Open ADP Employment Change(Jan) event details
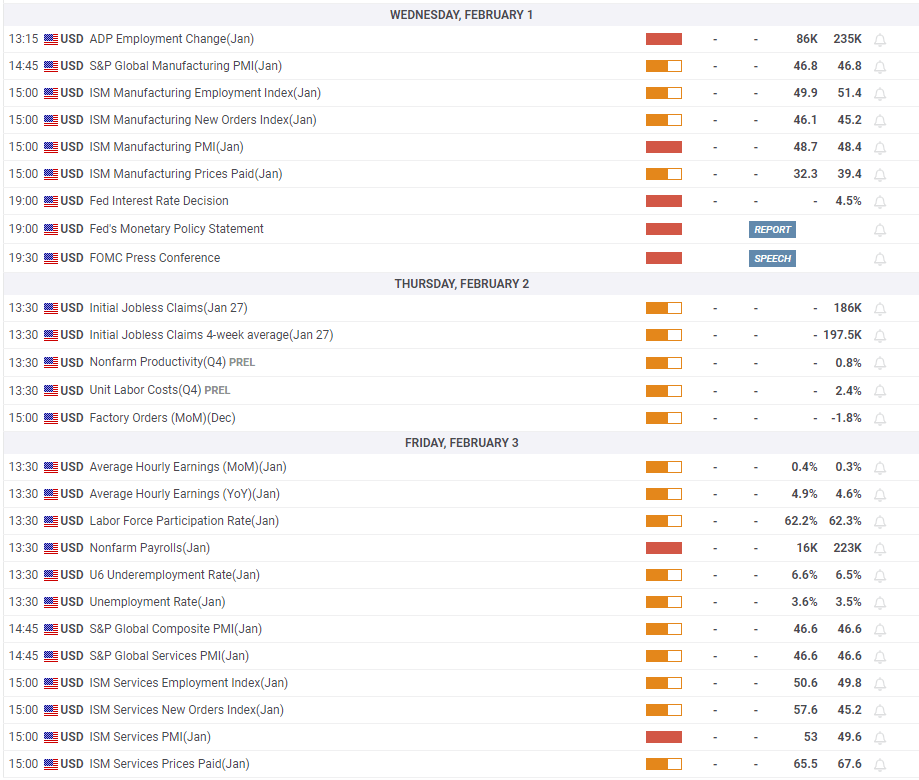Image resolution: width=919 pixels, height=780 pixels. [x=172, y=39]
